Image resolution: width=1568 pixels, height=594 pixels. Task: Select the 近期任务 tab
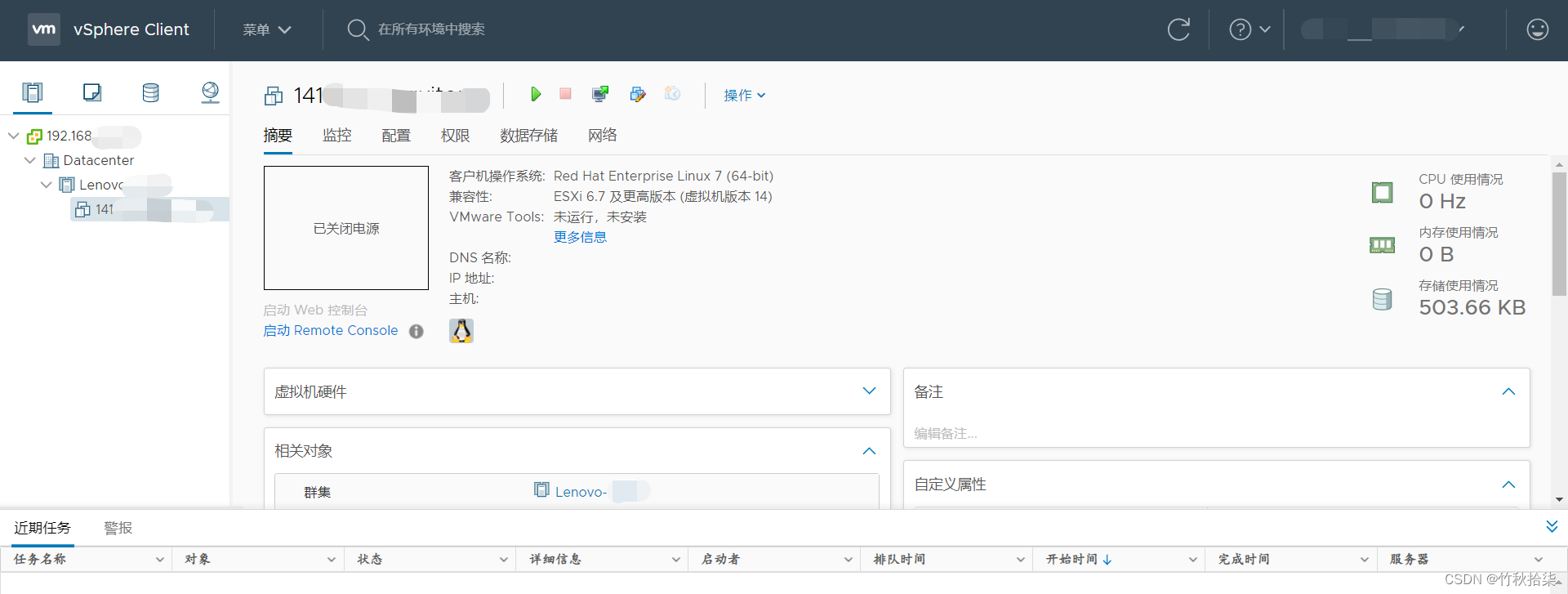click(42, 528)
